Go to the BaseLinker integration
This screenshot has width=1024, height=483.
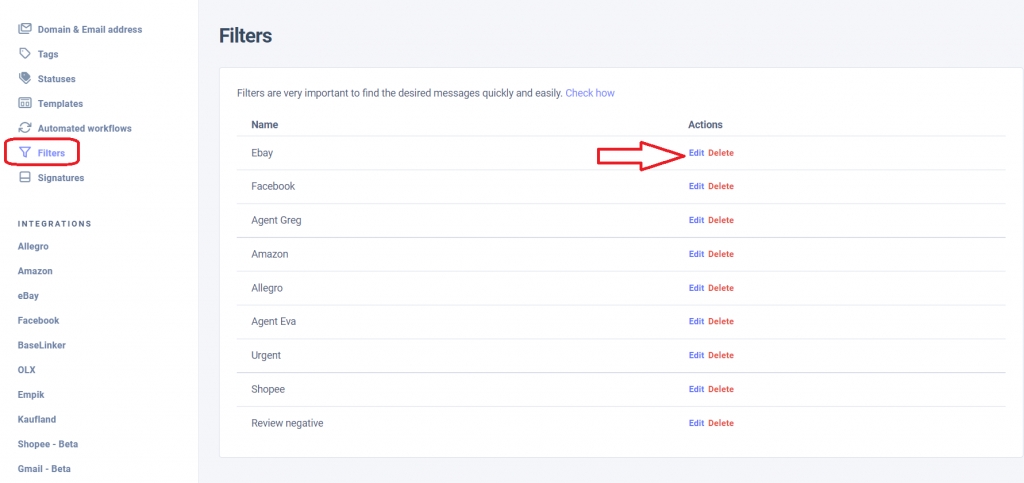41,345
